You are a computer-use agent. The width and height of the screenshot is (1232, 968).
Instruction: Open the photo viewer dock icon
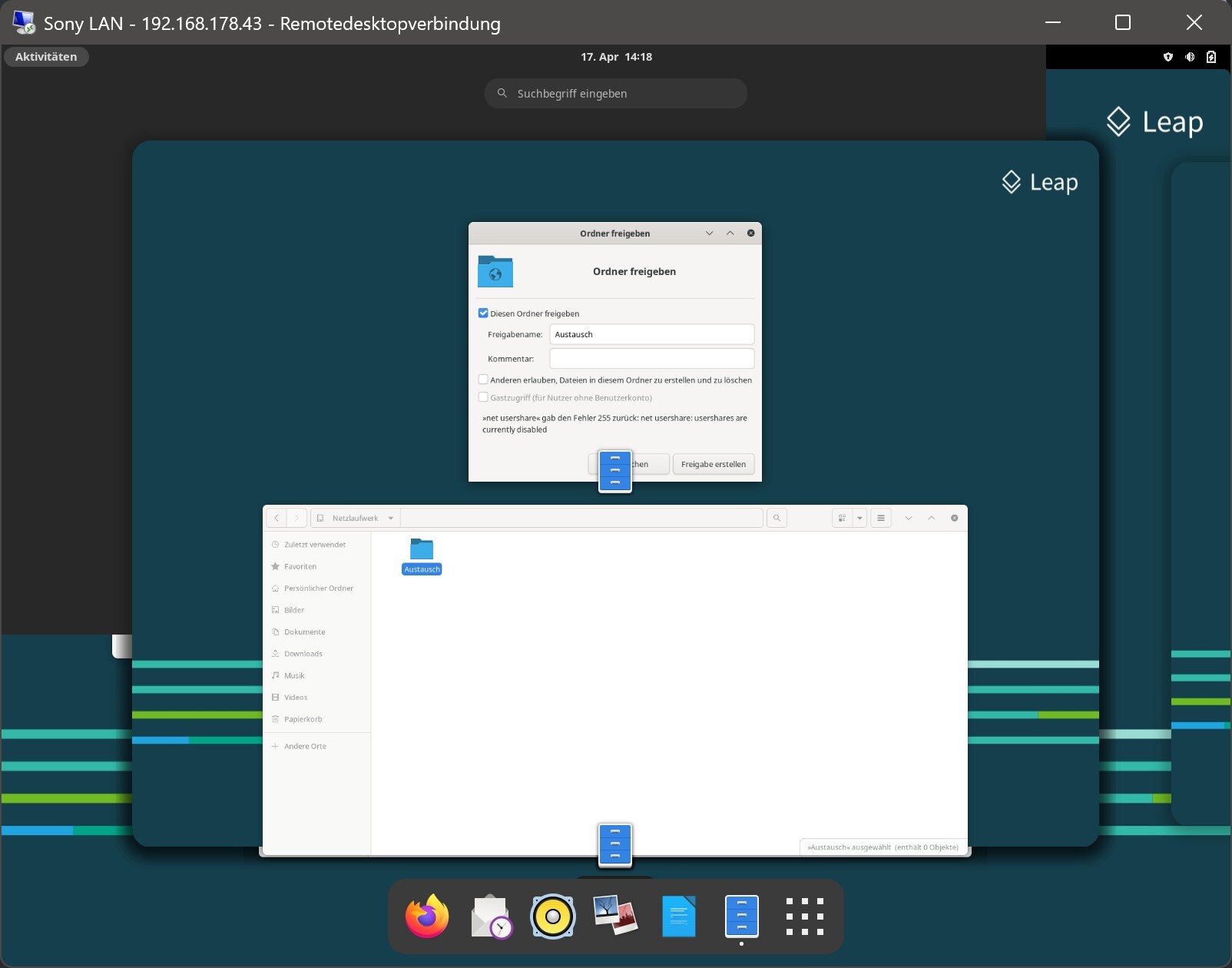click(615, 917)
